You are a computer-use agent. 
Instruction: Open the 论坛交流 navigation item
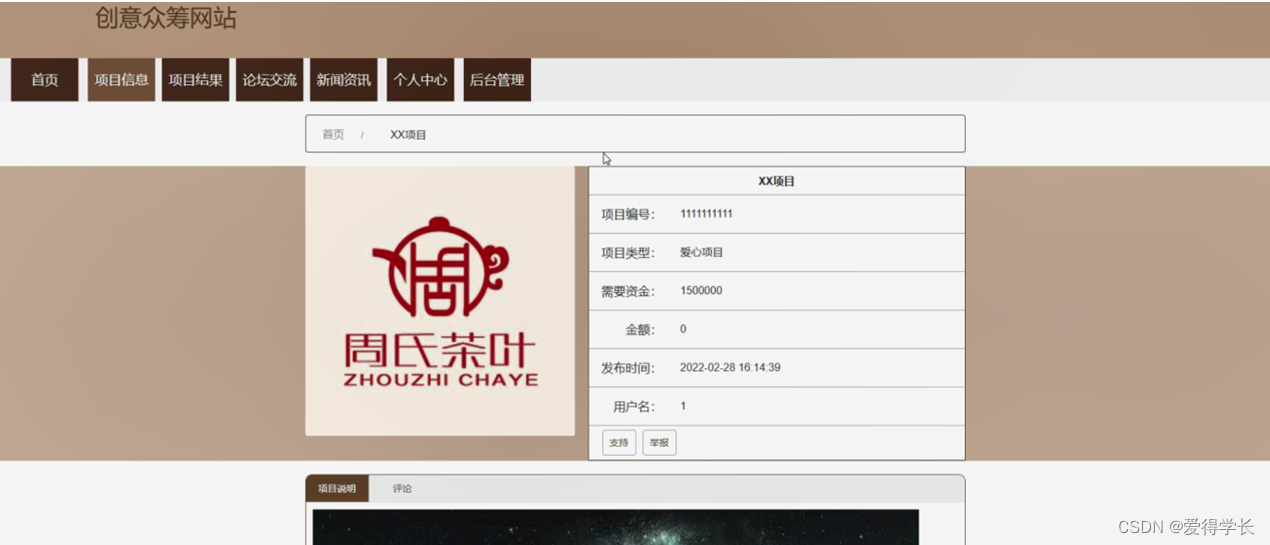coord(269,80)
